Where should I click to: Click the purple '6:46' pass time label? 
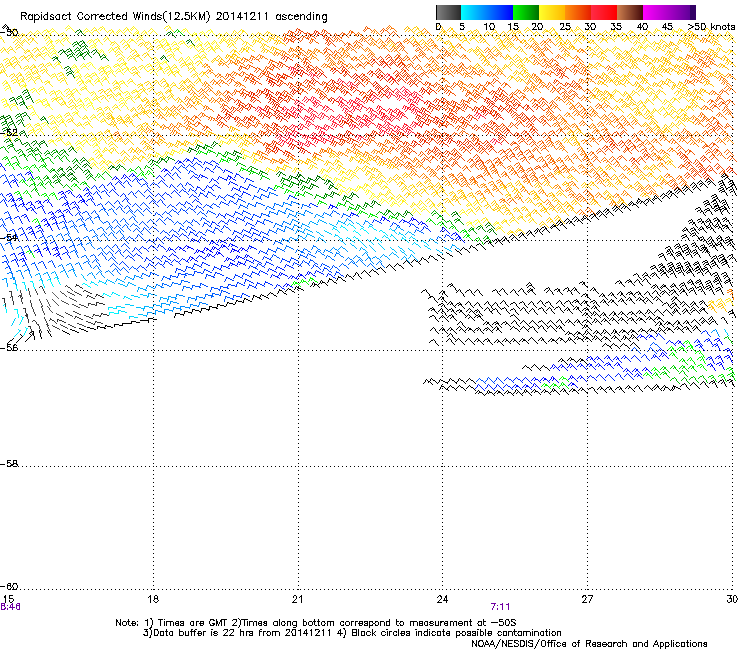(10, 607)
